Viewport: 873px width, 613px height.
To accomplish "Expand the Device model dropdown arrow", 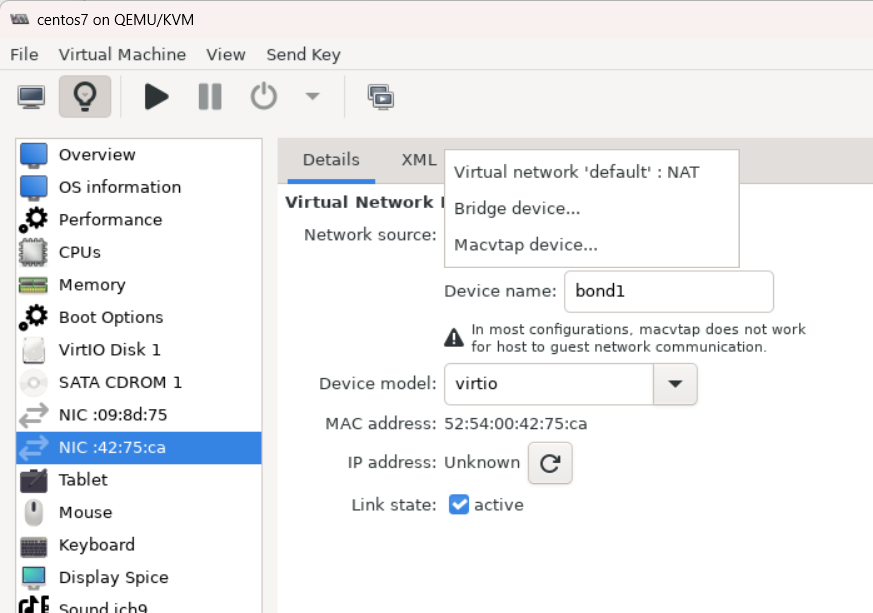I will [675, 384].
